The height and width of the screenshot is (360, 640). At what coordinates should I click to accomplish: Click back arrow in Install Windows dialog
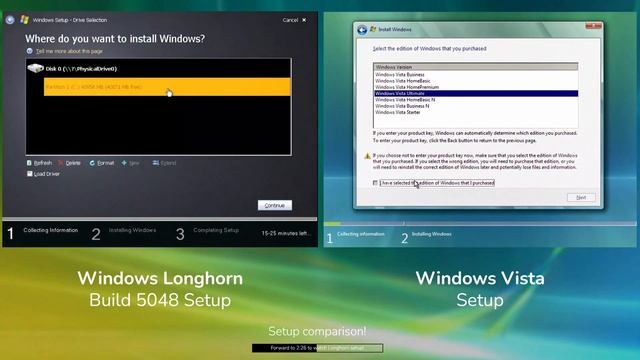click(362, 30)
